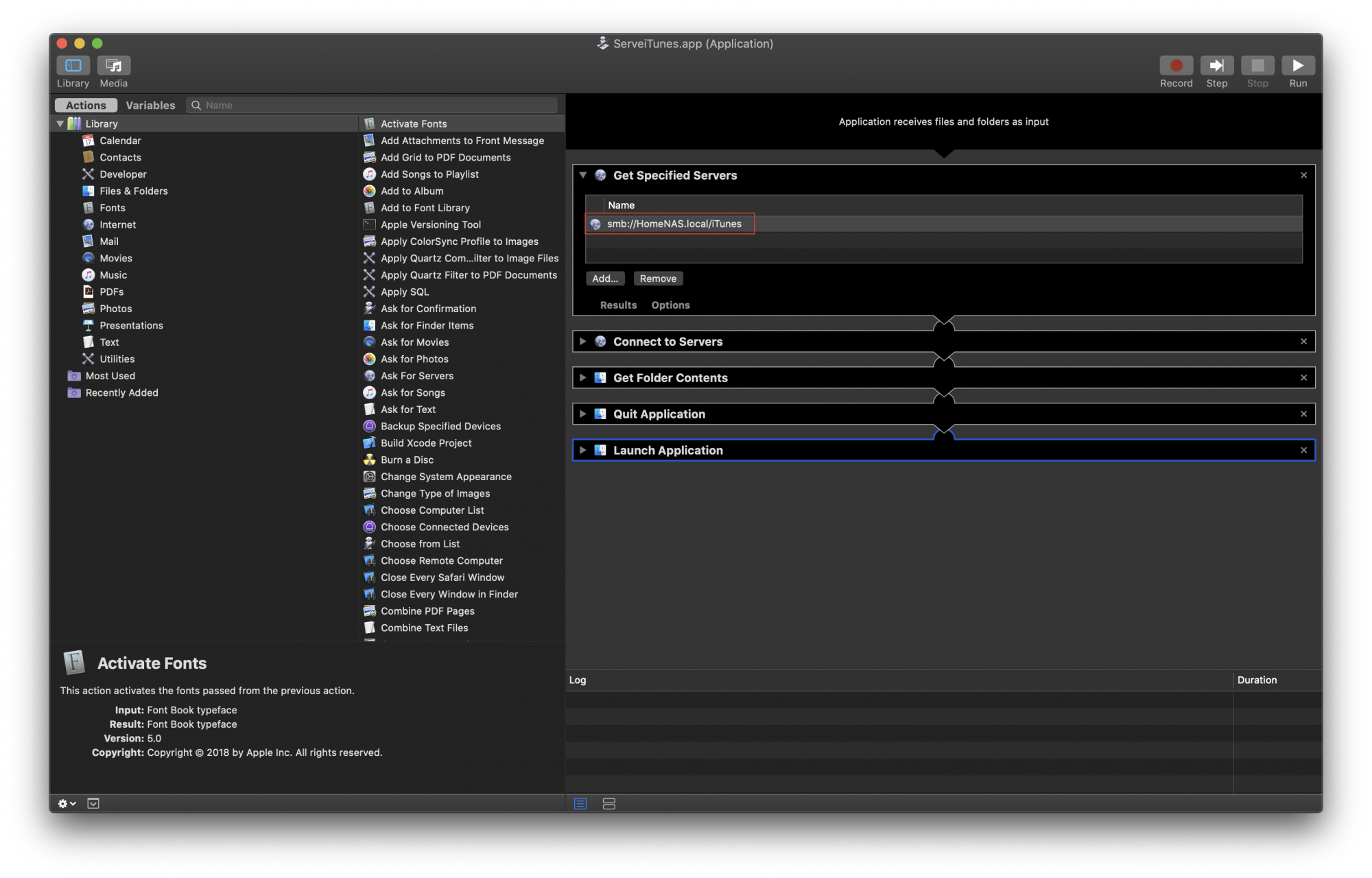Select the Ask for Confirmation action
Viewport: 1372px width, 878px height.
coord(428,309)
